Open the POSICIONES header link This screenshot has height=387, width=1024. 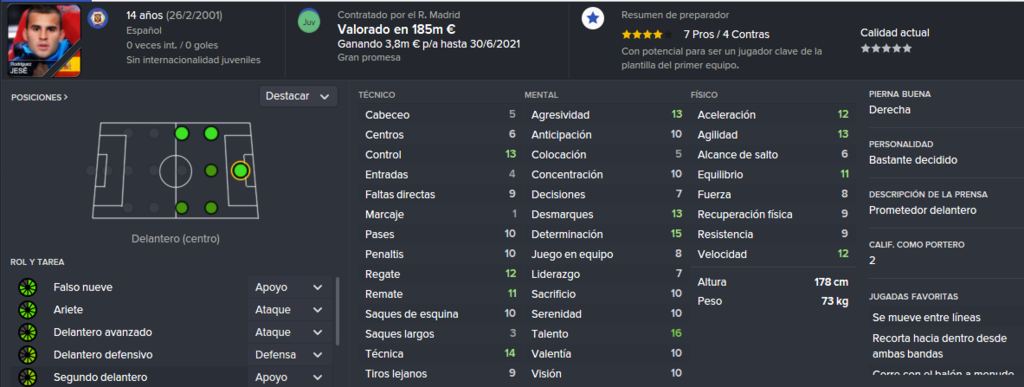click(39, 97)
